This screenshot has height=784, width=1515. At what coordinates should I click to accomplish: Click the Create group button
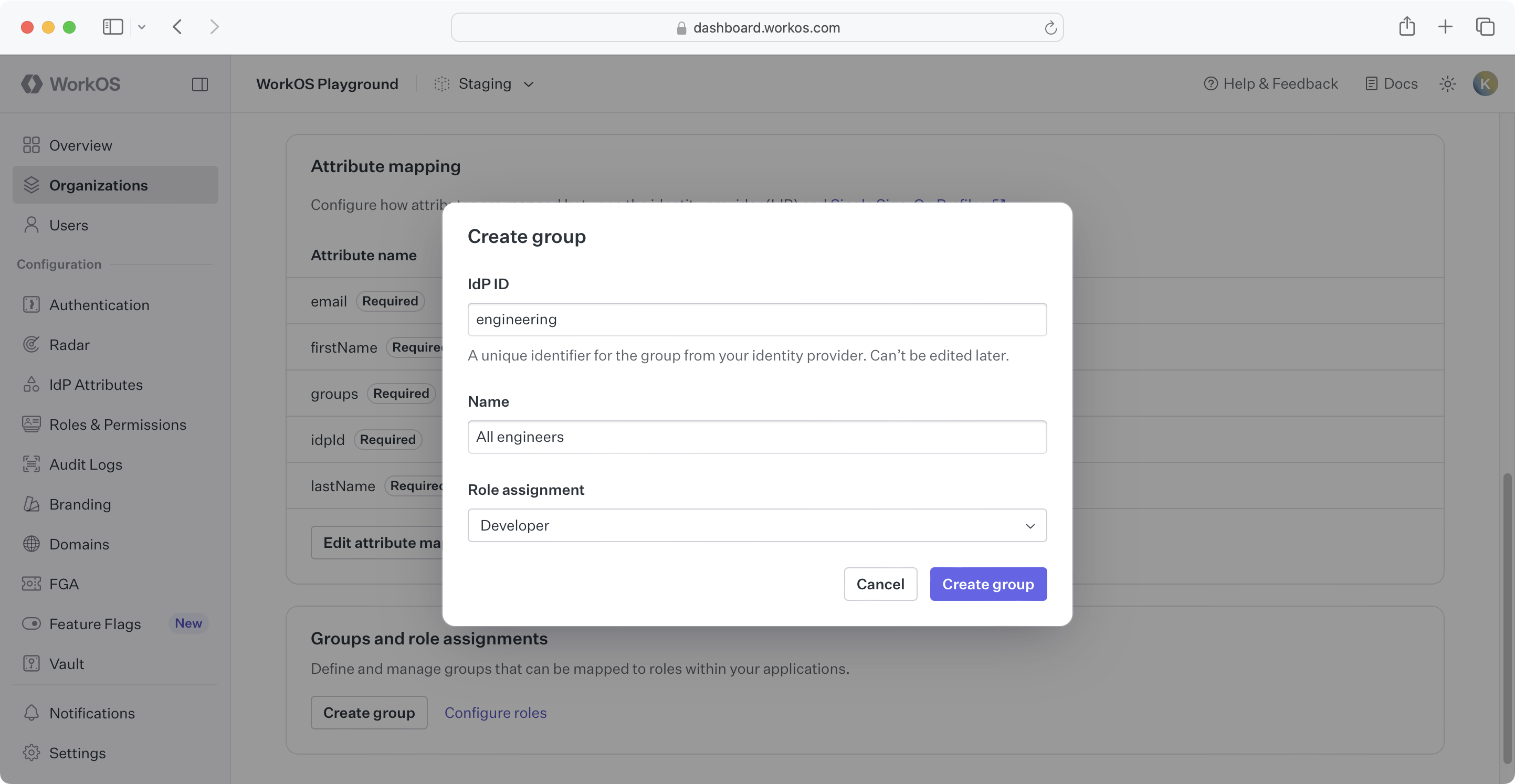tap(988, 584)
